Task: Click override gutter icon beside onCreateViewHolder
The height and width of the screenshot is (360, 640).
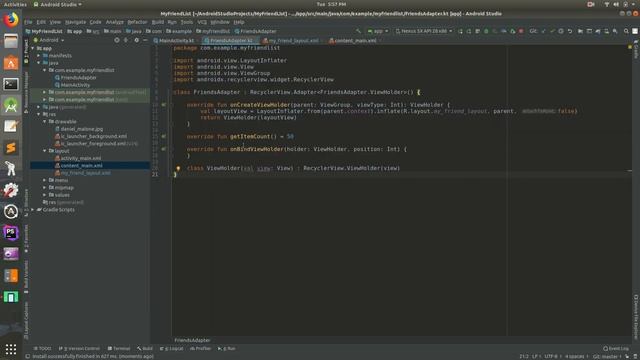Action: (164, 105)
